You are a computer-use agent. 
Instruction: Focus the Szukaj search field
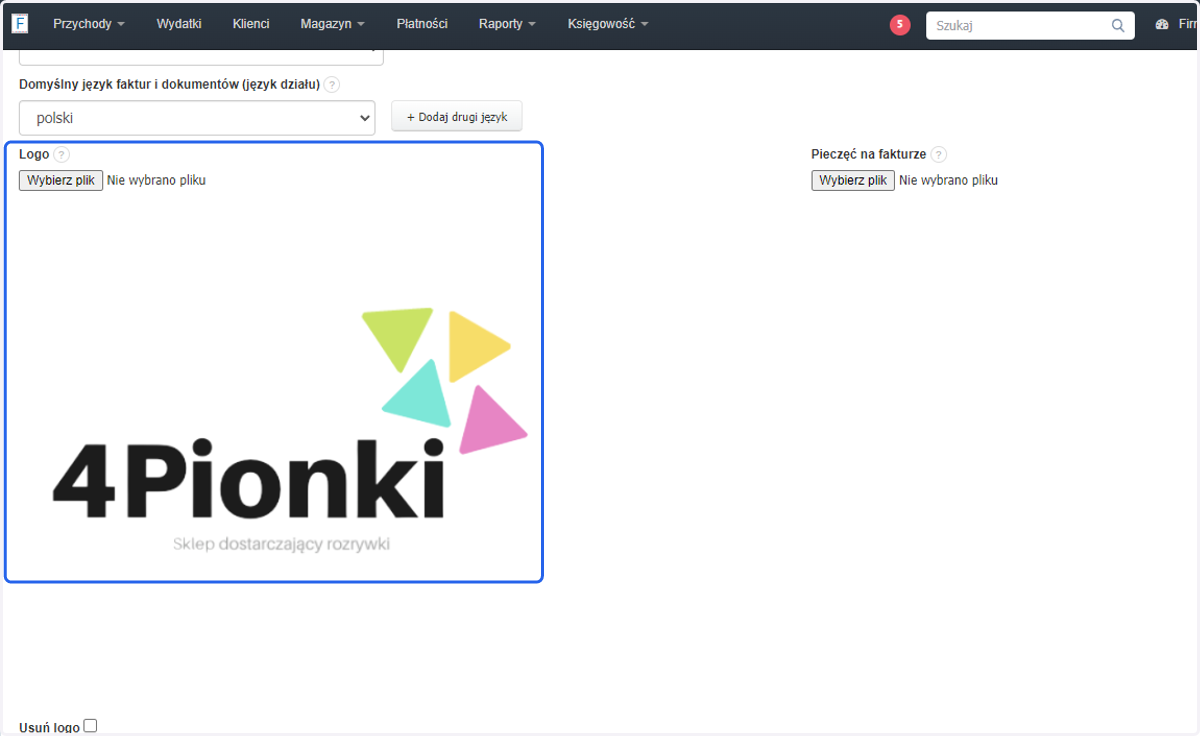(1030, 25)
